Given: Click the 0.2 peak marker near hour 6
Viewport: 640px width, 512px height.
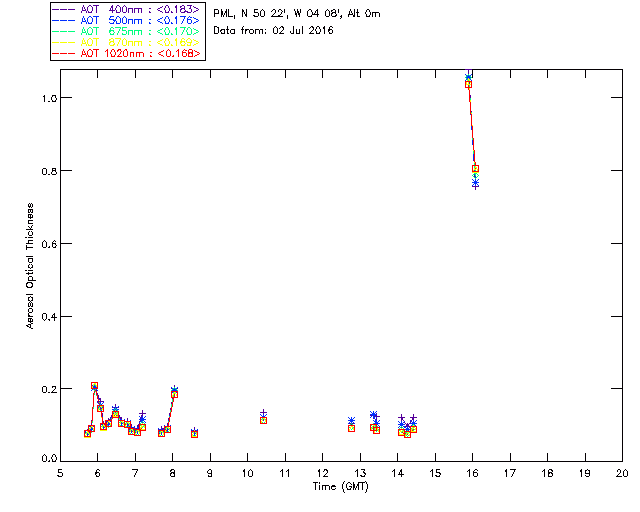Looking at the screenshot, I should (94, 386).
